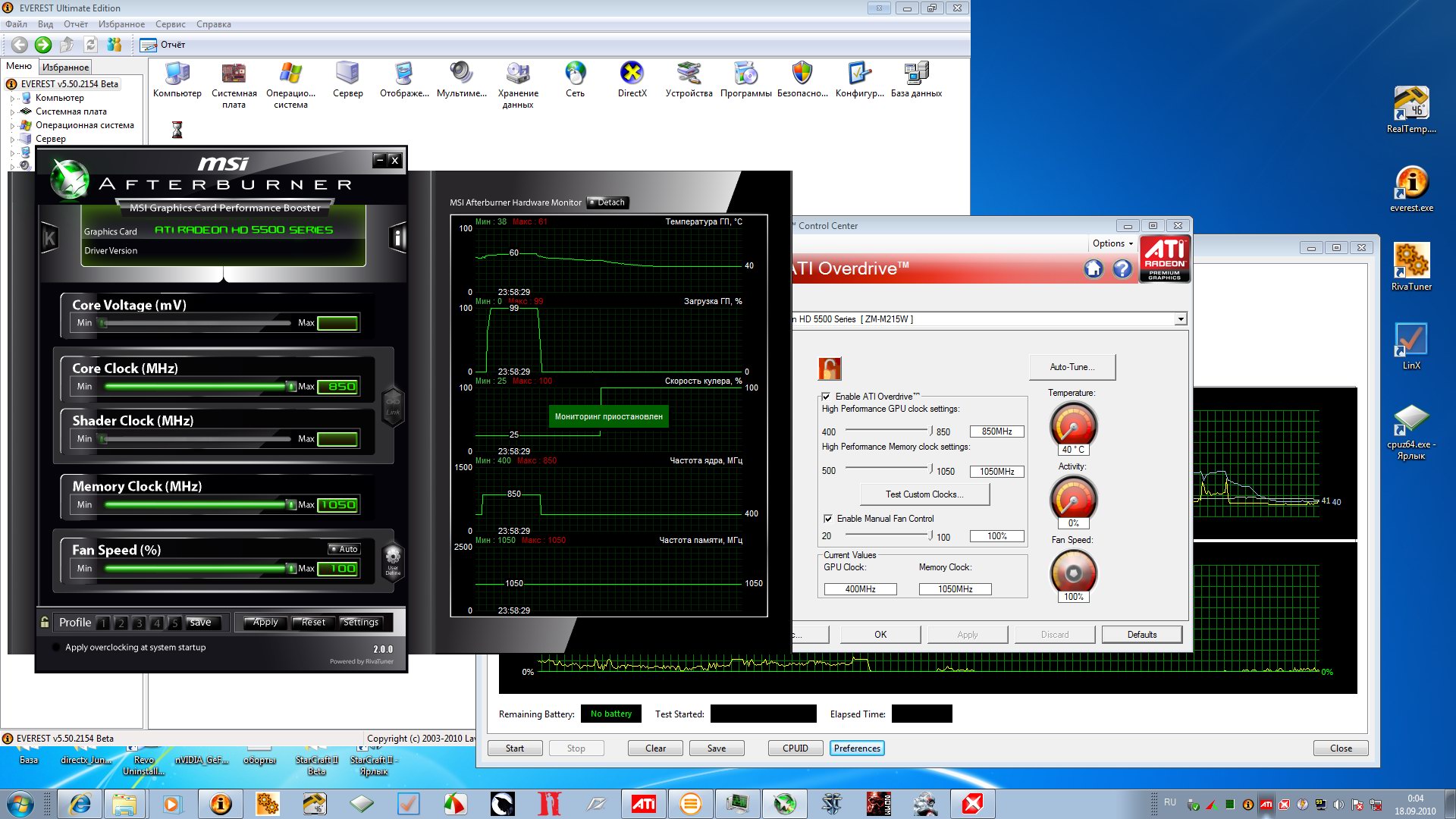Image resolution: width=1456 pixels, height=819 pixels.
Task: Open the Безопасность shield icon
Action: coord(802,74)
